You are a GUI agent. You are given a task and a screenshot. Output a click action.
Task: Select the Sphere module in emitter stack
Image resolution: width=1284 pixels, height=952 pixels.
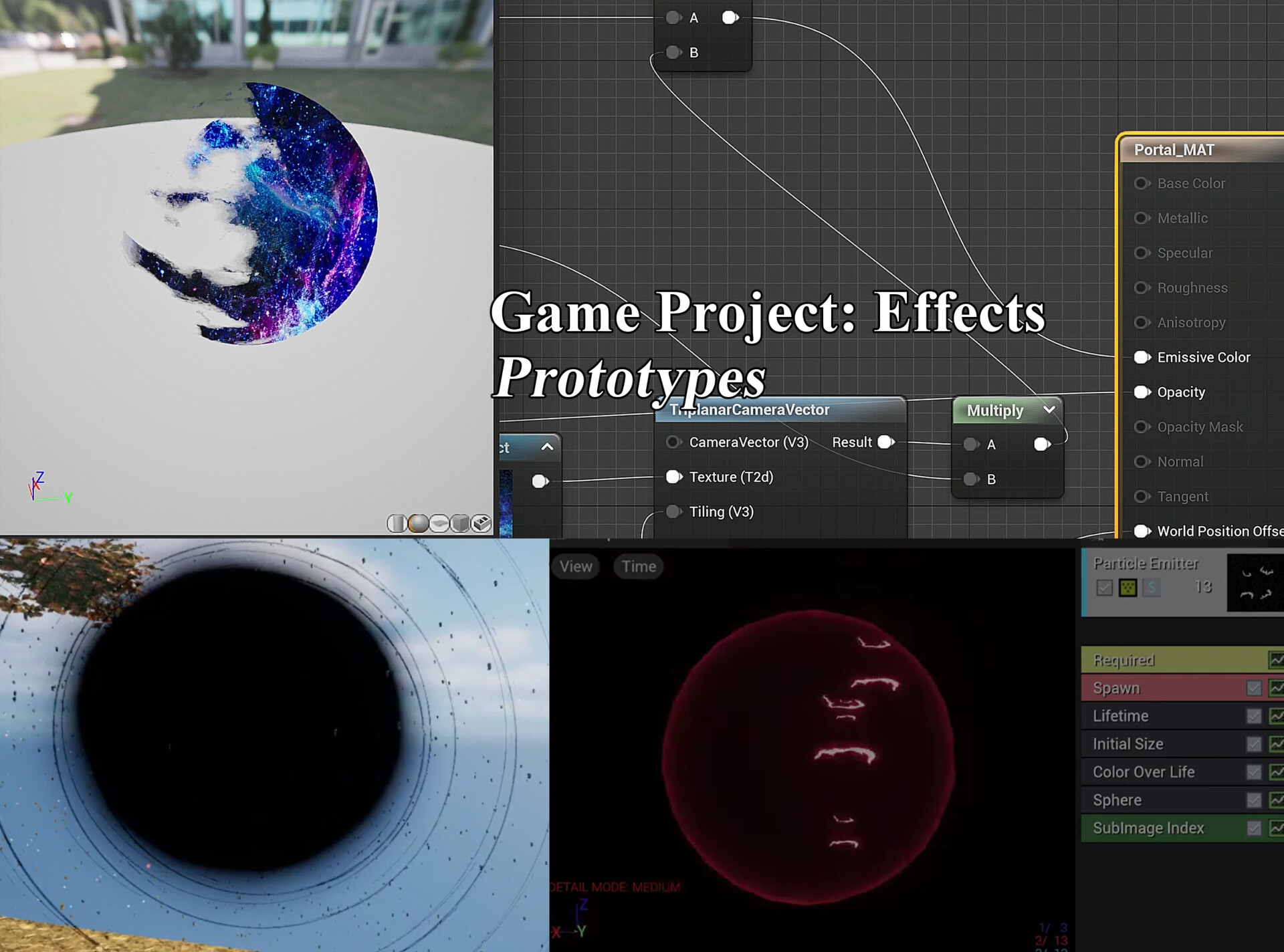tap(1137, 800)
